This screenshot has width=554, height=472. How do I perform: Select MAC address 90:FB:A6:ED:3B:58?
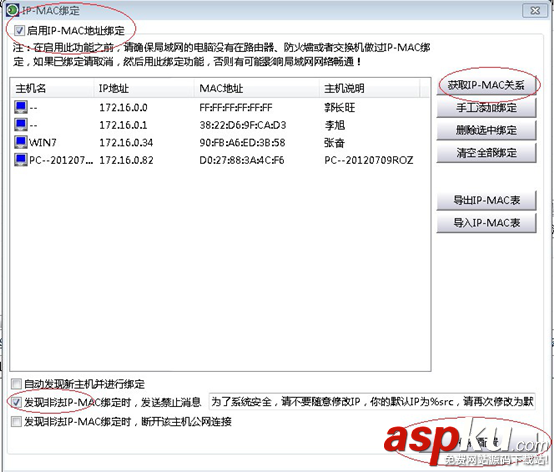pyautogui.click(x=242, y=143)
